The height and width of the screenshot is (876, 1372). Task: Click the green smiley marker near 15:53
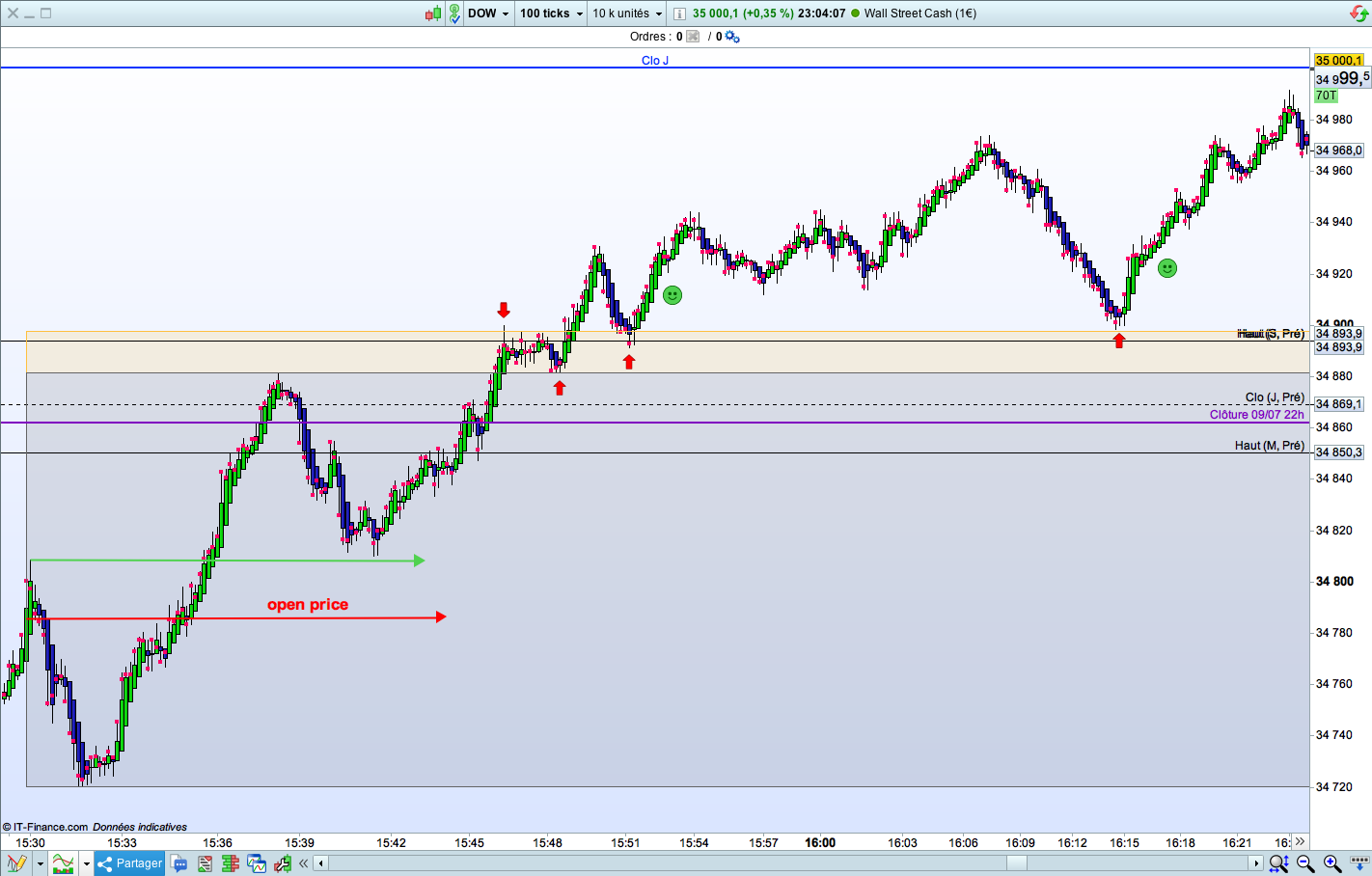pyautogui.click(x=672, y=295)
